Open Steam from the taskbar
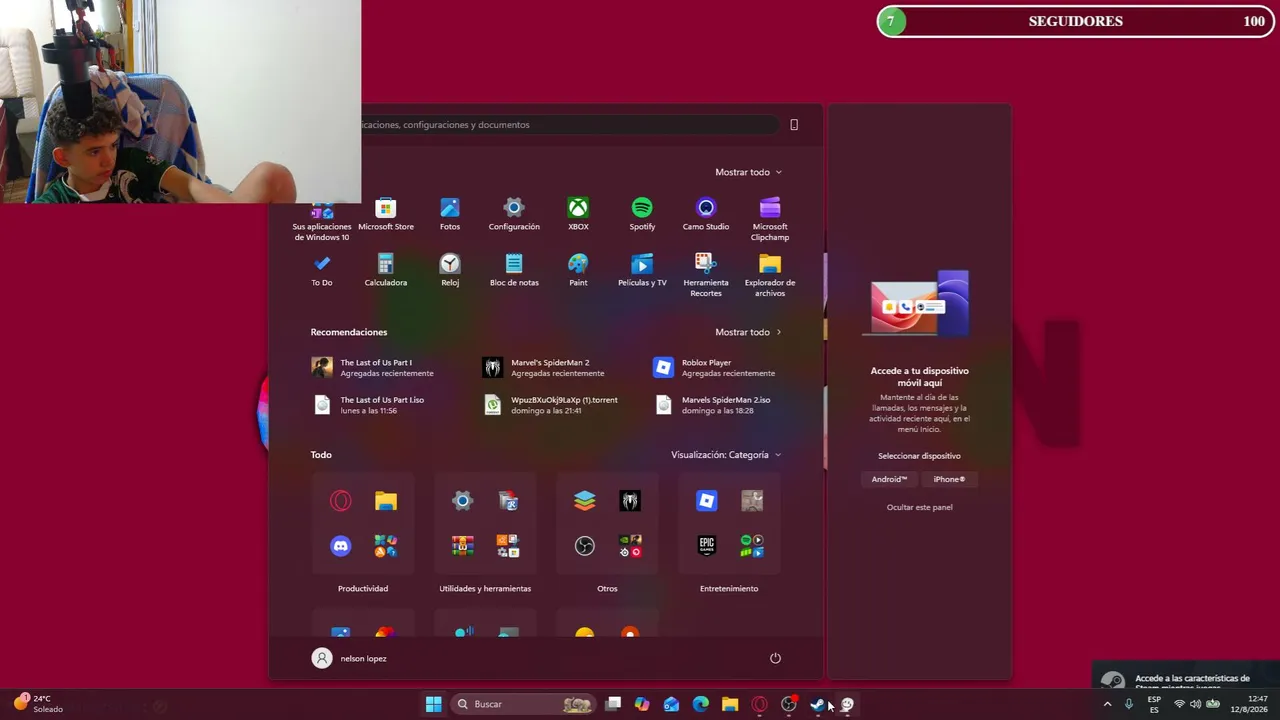Screen dimensions: 1280x720 point(818,704)
